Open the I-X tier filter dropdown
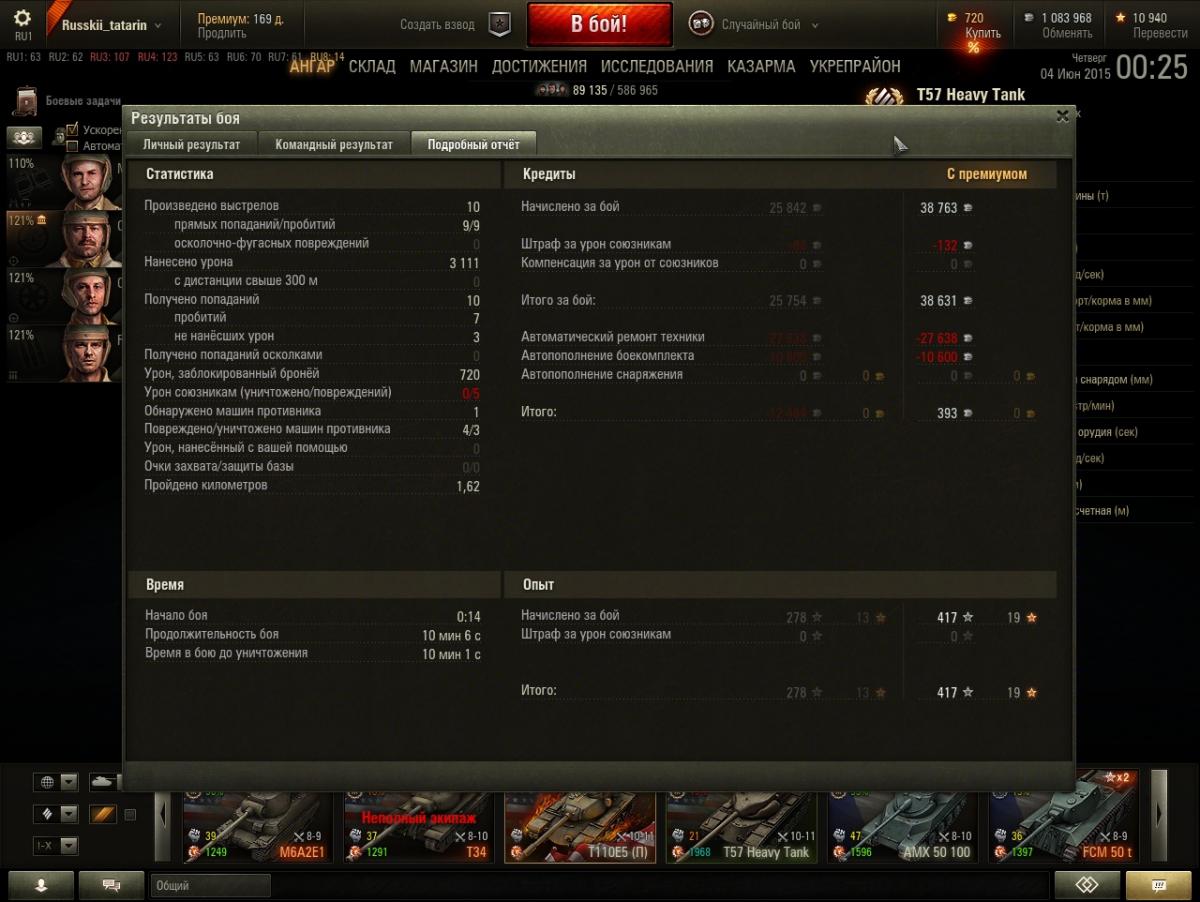Viewport: 1200px width, 902px height. pyautogui.click(x=55, y=846)
